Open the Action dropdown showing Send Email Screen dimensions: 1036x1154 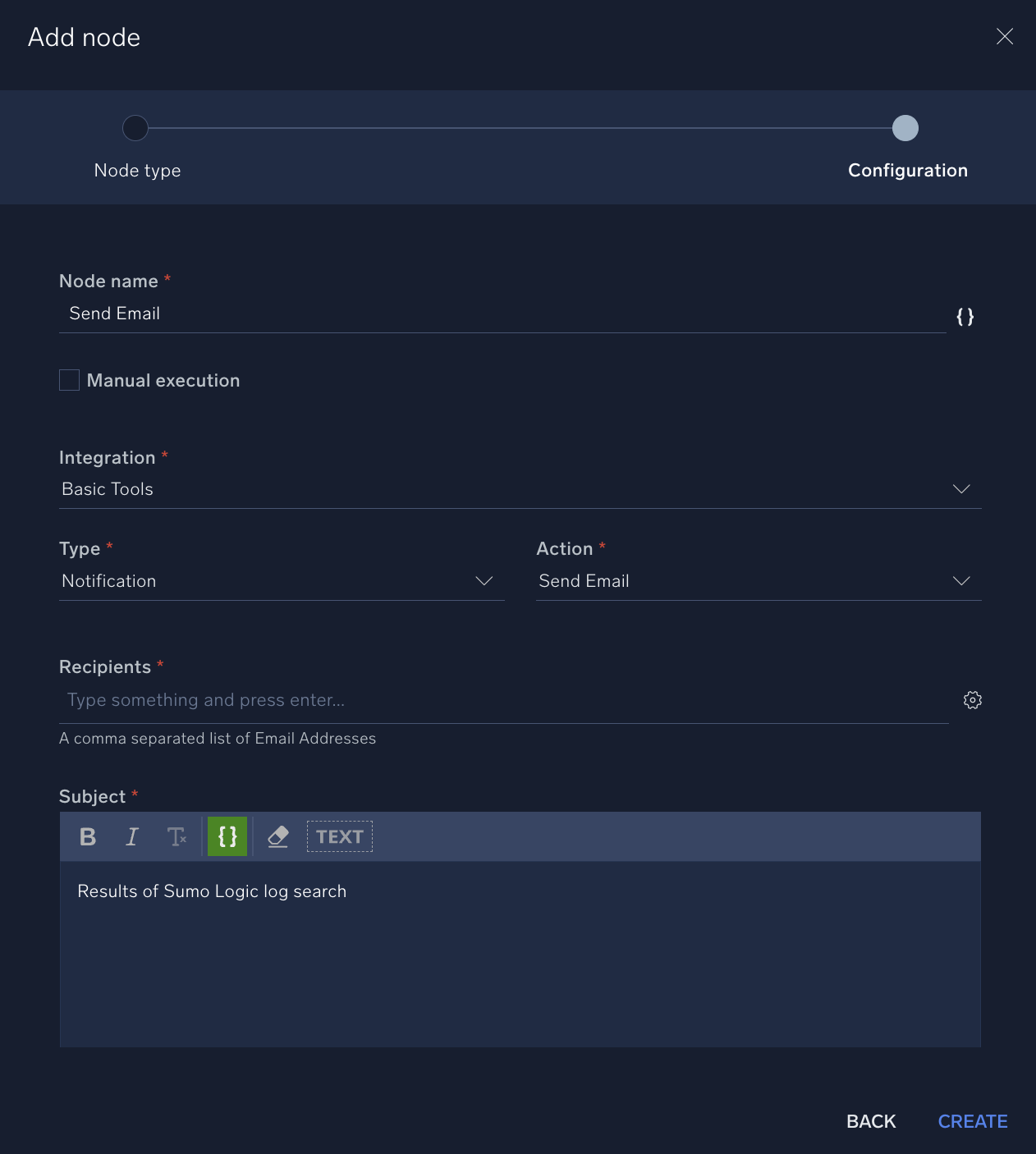[x=961, y=580]
